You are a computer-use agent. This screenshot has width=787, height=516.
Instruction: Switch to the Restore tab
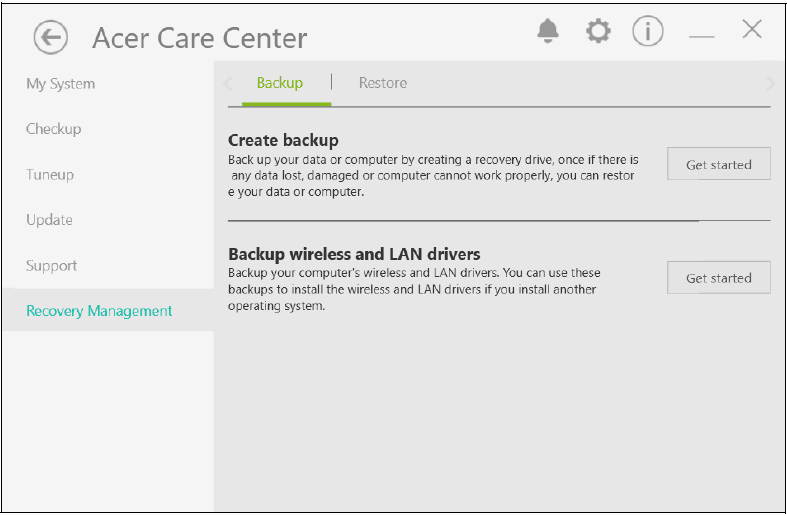383,83
